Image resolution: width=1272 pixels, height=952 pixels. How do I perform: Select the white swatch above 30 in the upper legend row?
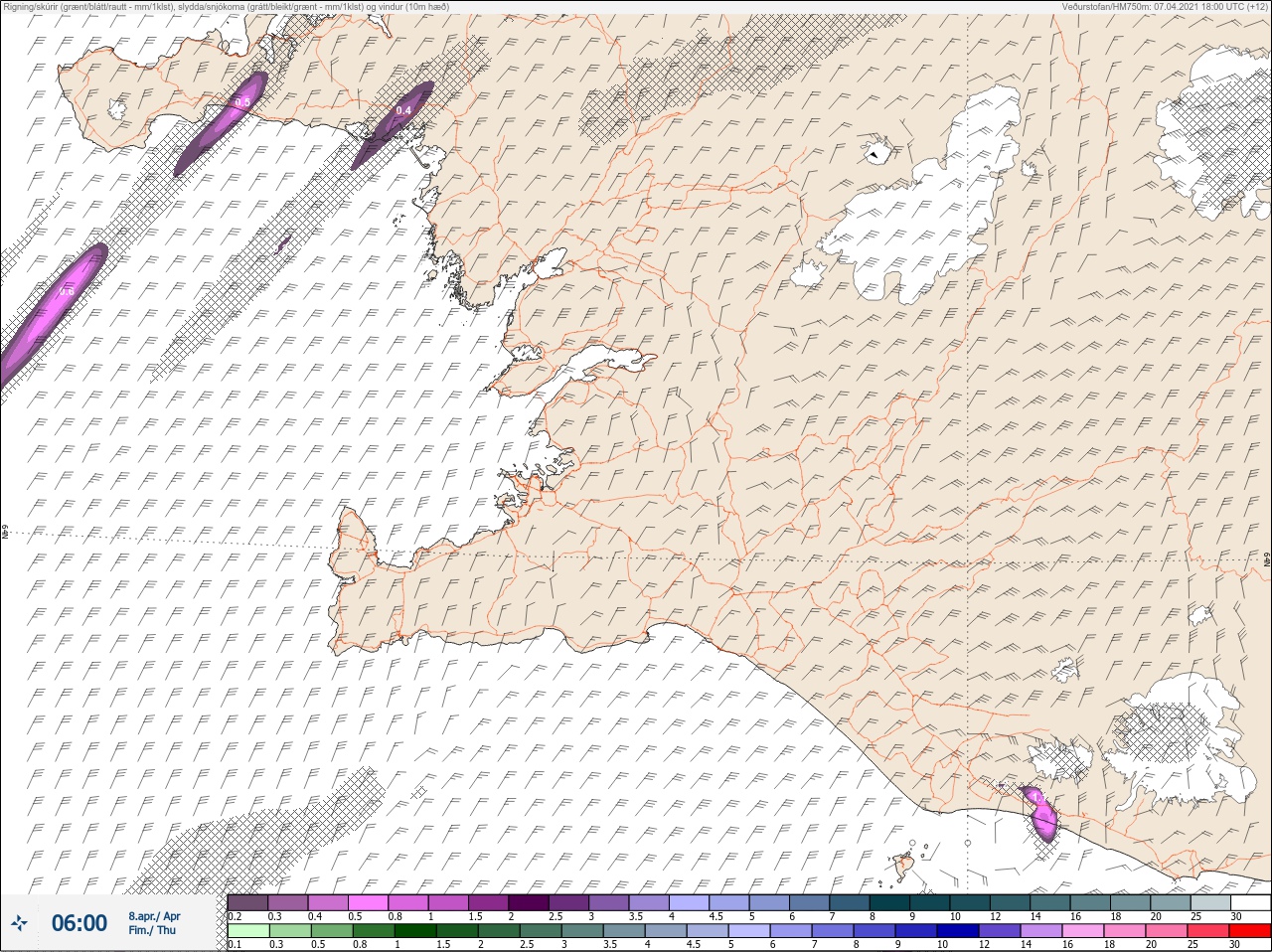point(1249,902)
